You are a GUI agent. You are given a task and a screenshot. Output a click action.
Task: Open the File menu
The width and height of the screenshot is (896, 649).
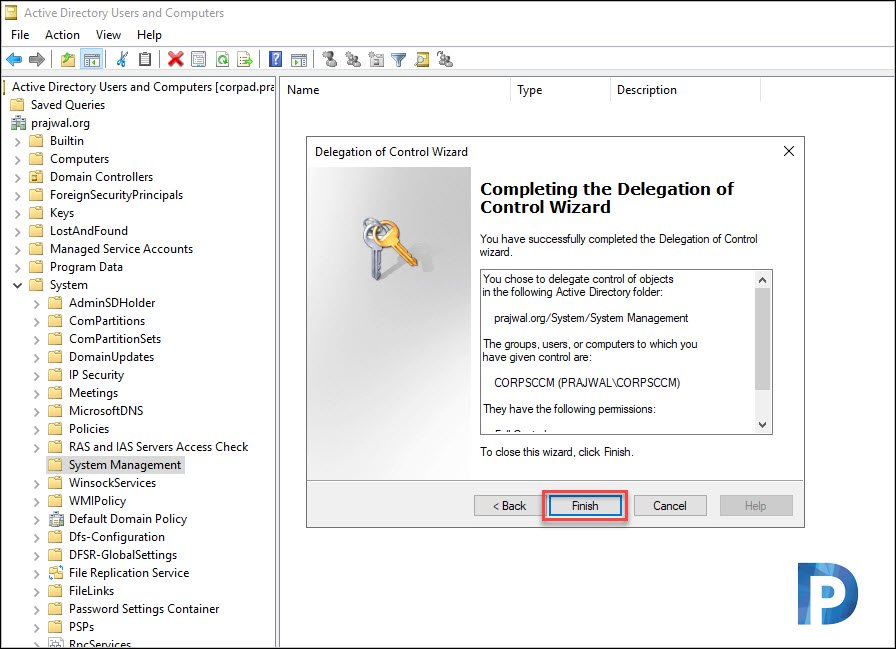tap(20, 35)
